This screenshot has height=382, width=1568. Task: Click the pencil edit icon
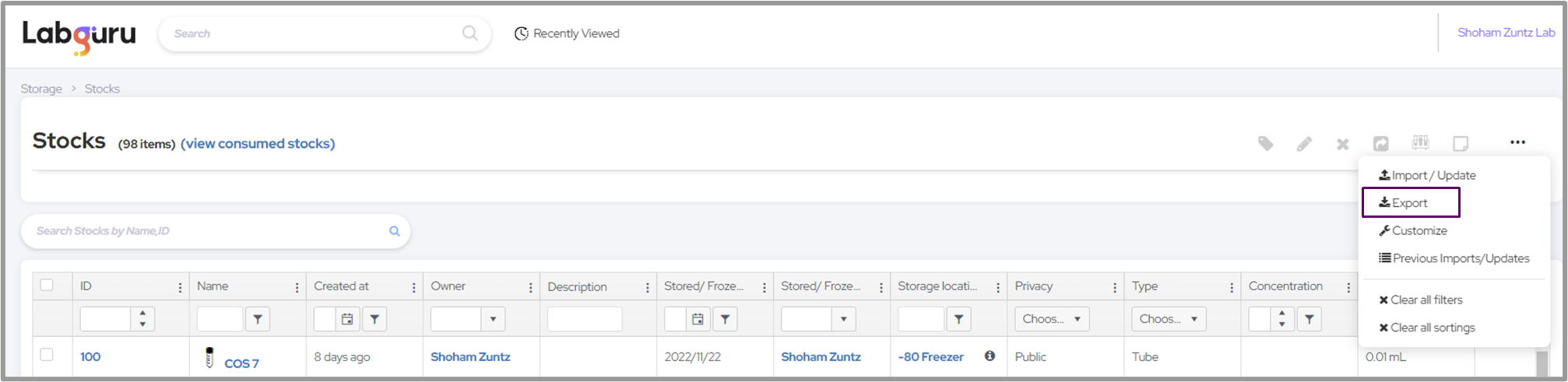pyautogui.click(x=1304, y=144)
